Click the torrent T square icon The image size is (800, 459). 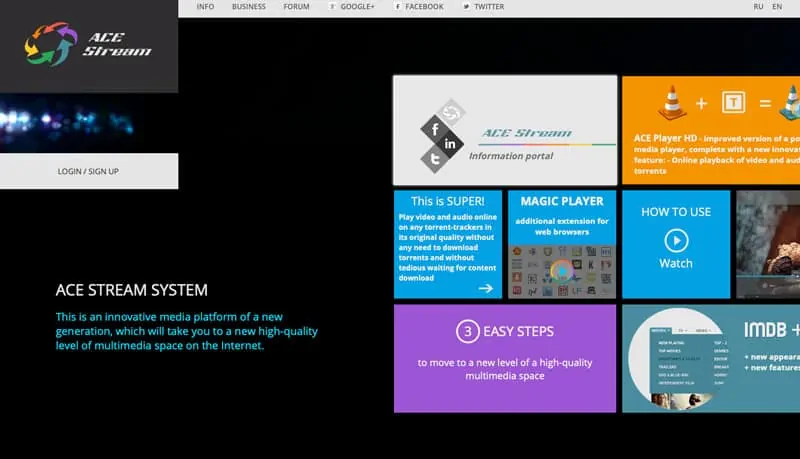(x=733, y=103)
